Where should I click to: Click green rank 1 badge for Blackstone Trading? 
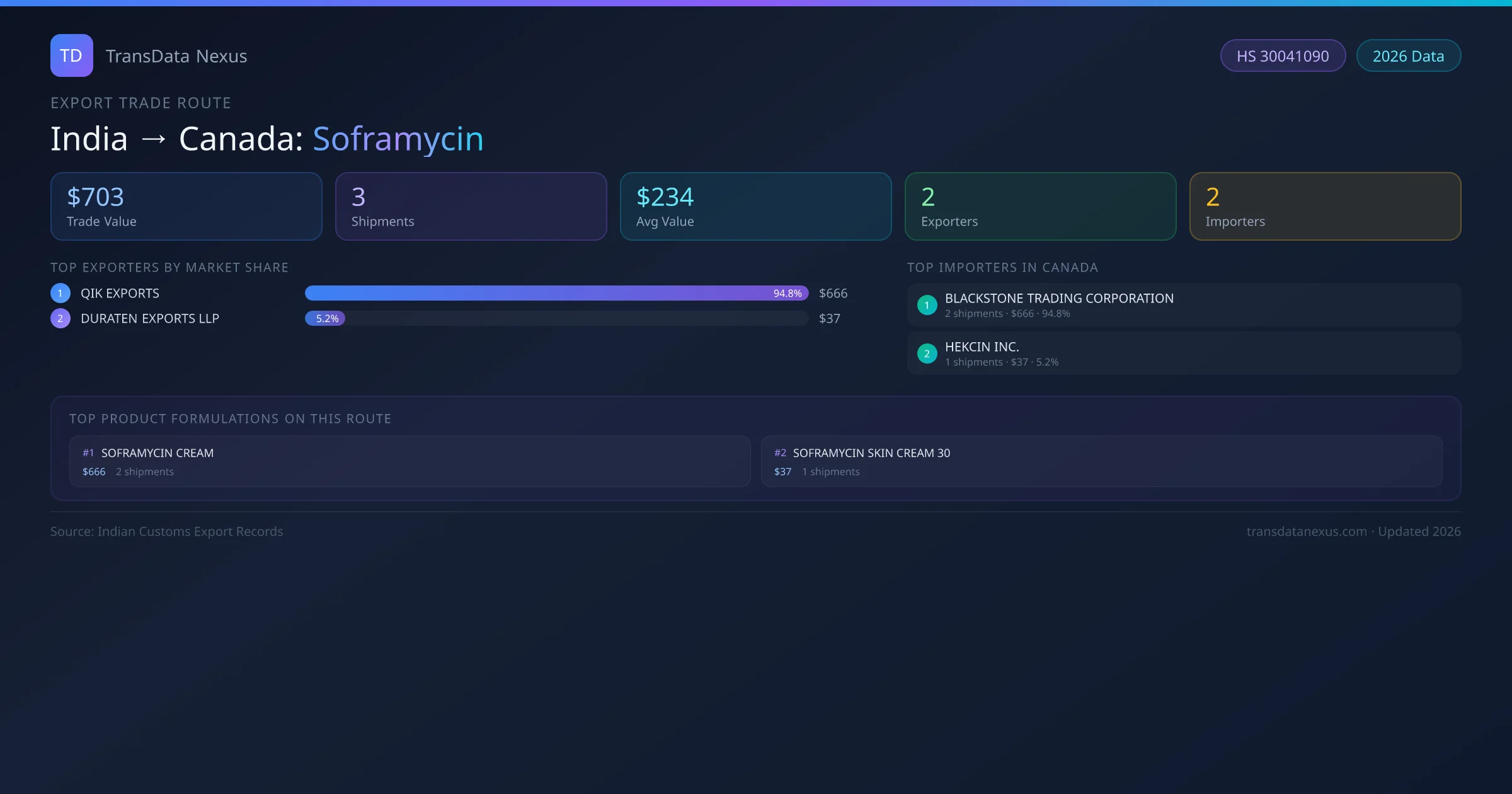927,305
